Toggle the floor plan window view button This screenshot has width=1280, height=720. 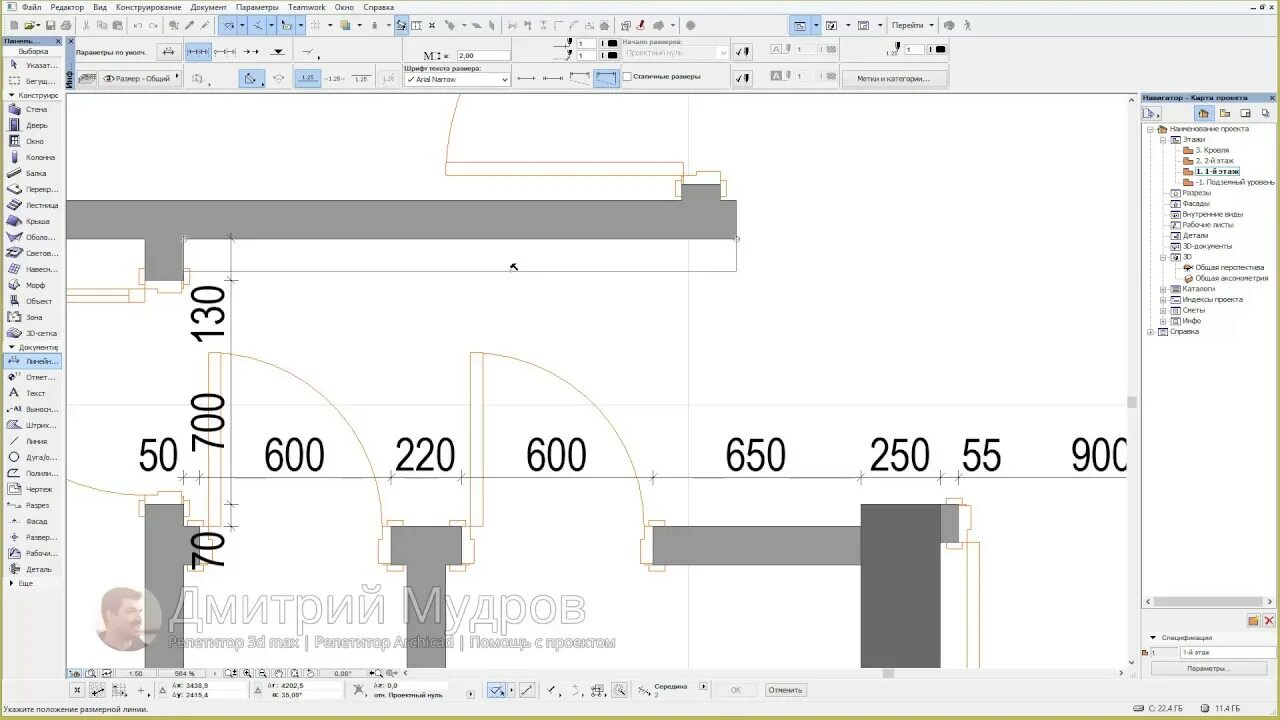[799, 25]
